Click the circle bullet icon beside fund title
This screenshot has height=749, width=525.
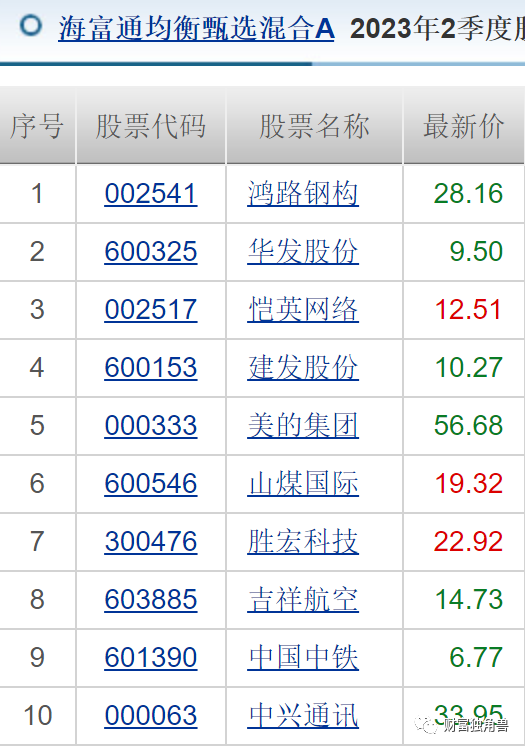point(31,25)
